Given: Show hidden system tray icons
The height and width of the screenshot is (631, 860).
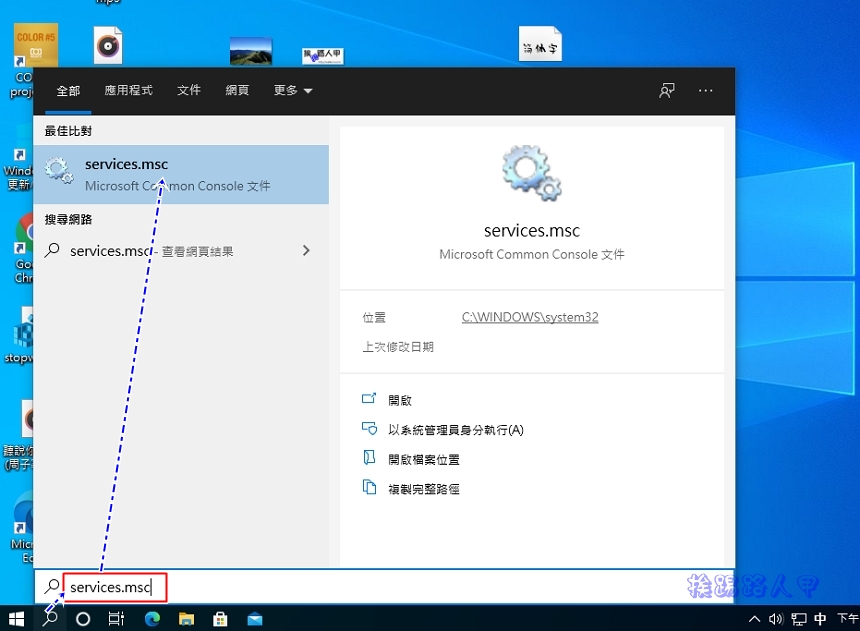Looking at the screenshot, I should point(754,619).
